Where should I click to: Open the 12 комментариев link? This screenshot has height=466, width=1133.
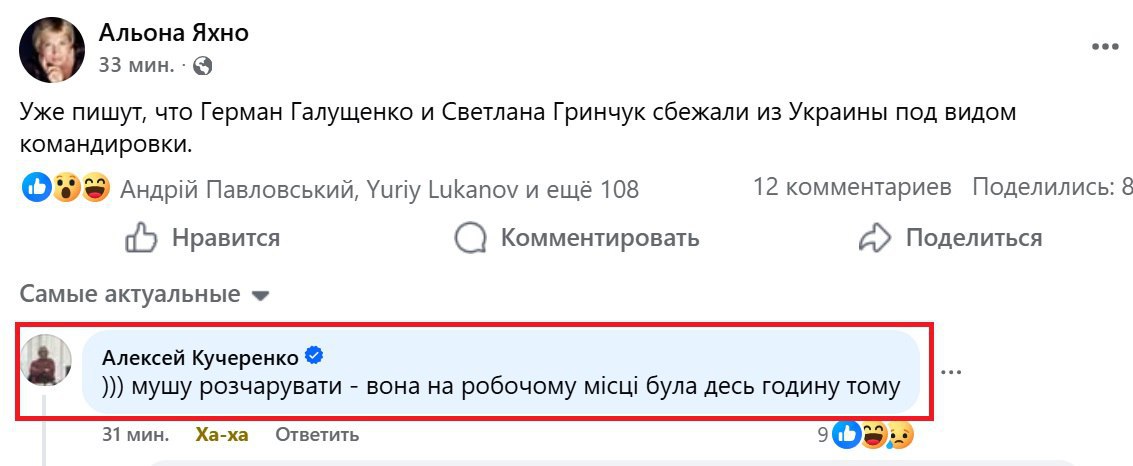852,187
